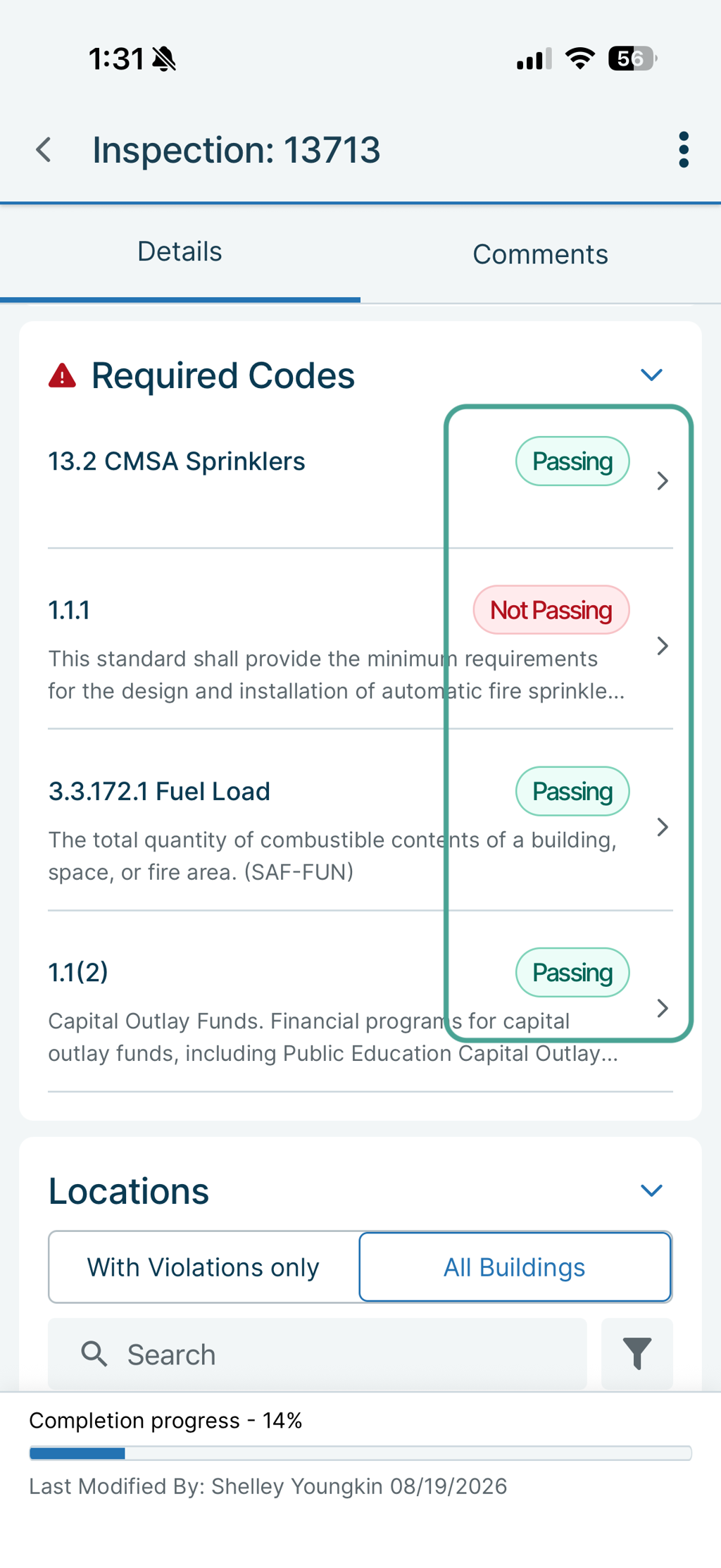
Task: Tap the search magnifier icon
Action: (x=94, y=1354)
